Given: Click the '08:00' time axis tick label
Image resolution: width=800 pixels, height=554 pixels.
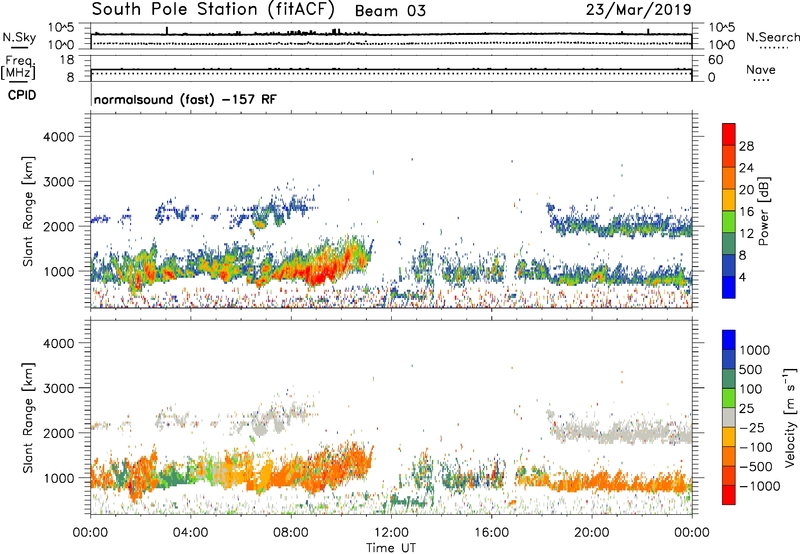Looking at the screenshot, I should pos(291,533).
